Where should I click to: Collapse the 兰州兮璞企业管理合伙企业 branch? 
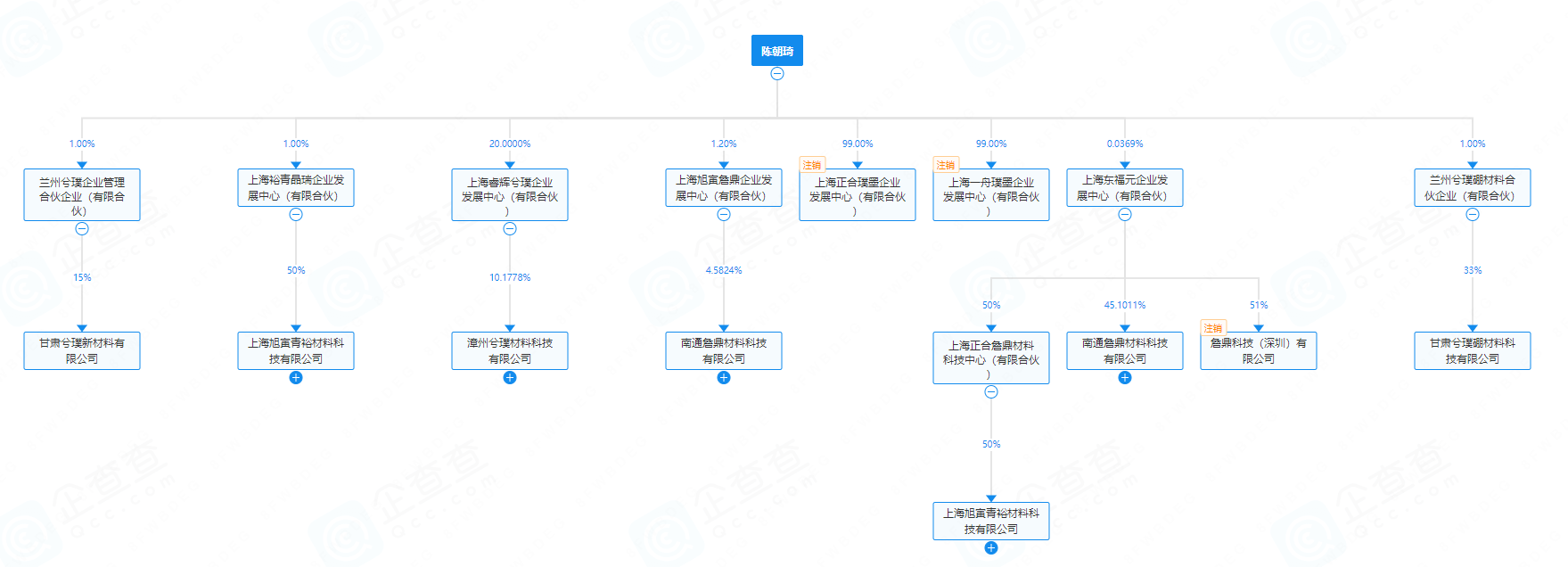pos(82,229)
